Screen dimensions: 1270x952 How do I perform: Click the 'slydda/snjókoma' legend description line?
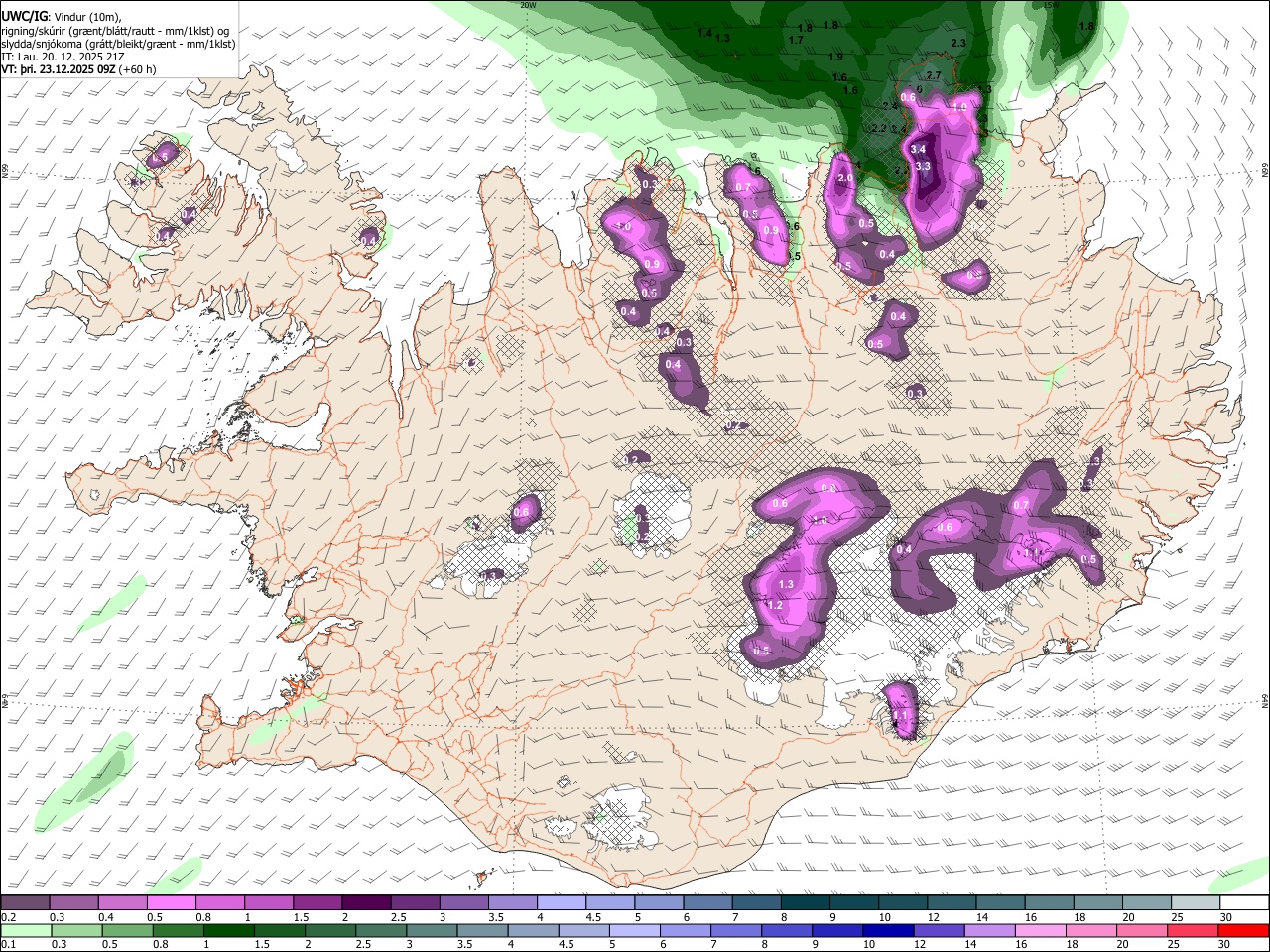point(118,44)
